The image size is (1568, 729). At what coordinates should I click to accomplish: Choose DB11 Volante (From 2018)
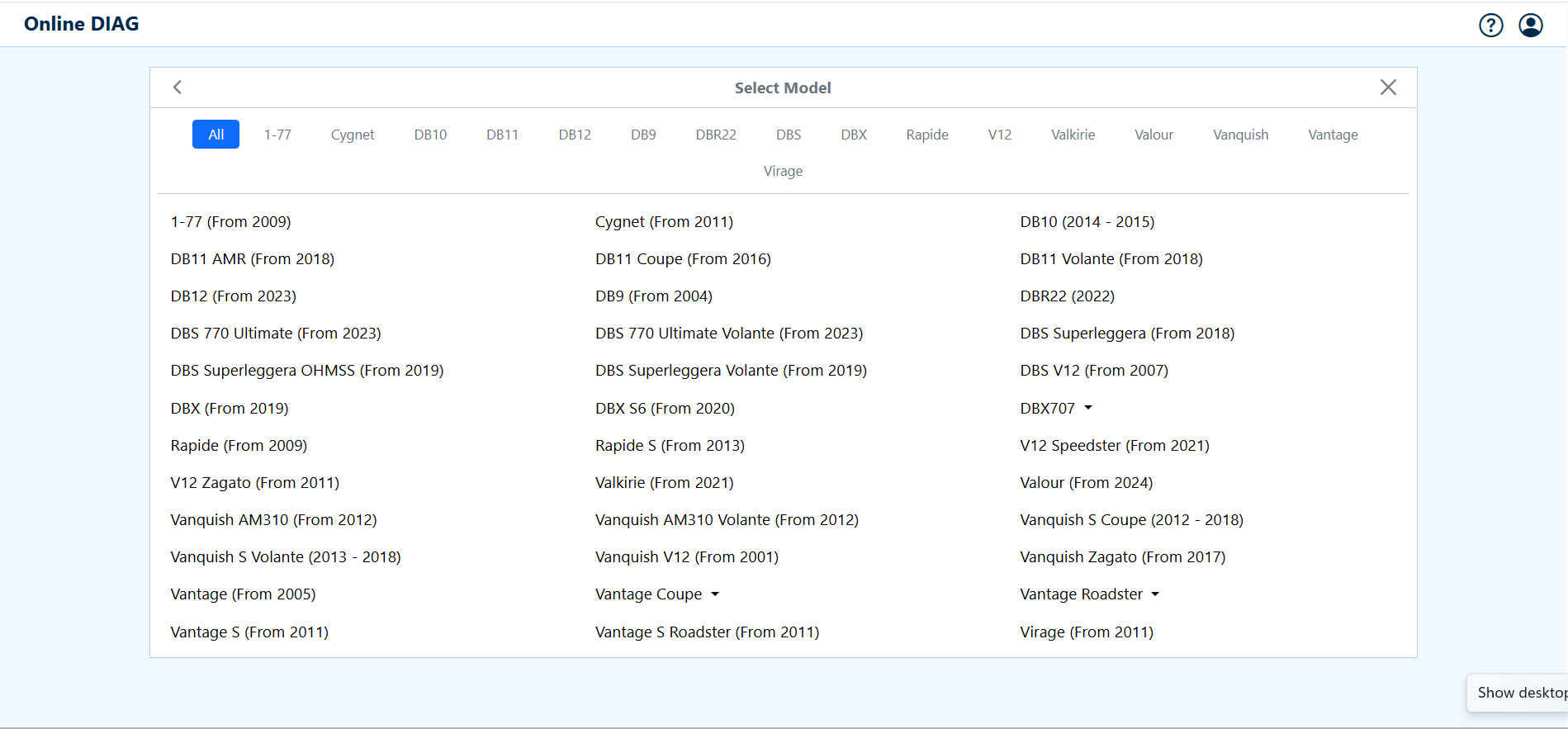[x=1111, y=259]
